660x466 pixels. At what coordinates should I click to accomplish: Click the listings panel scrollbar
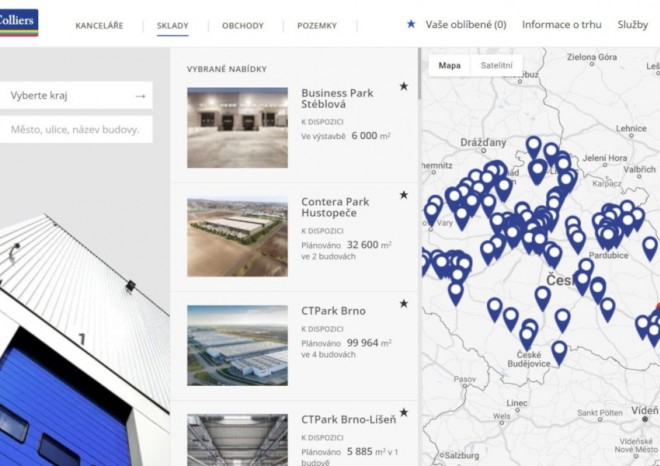419,74
